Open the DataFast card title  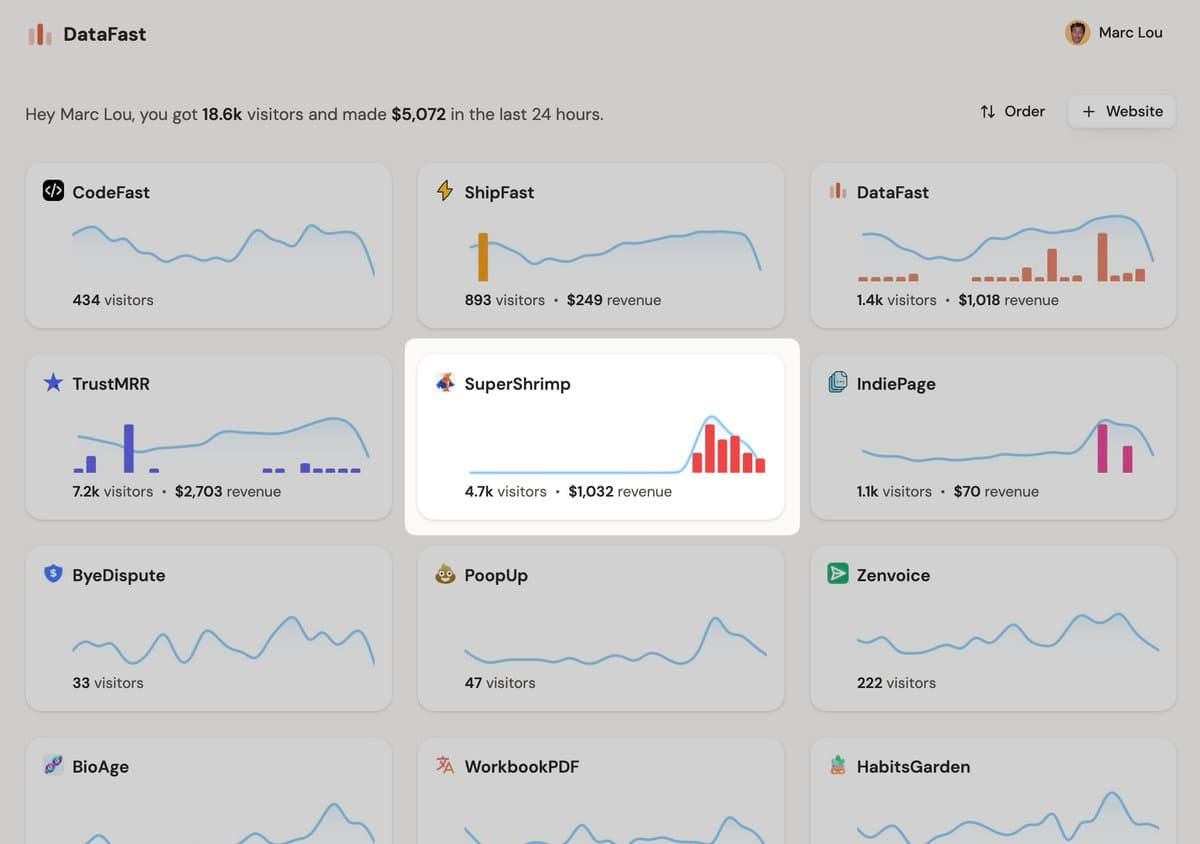pos(893,192)
